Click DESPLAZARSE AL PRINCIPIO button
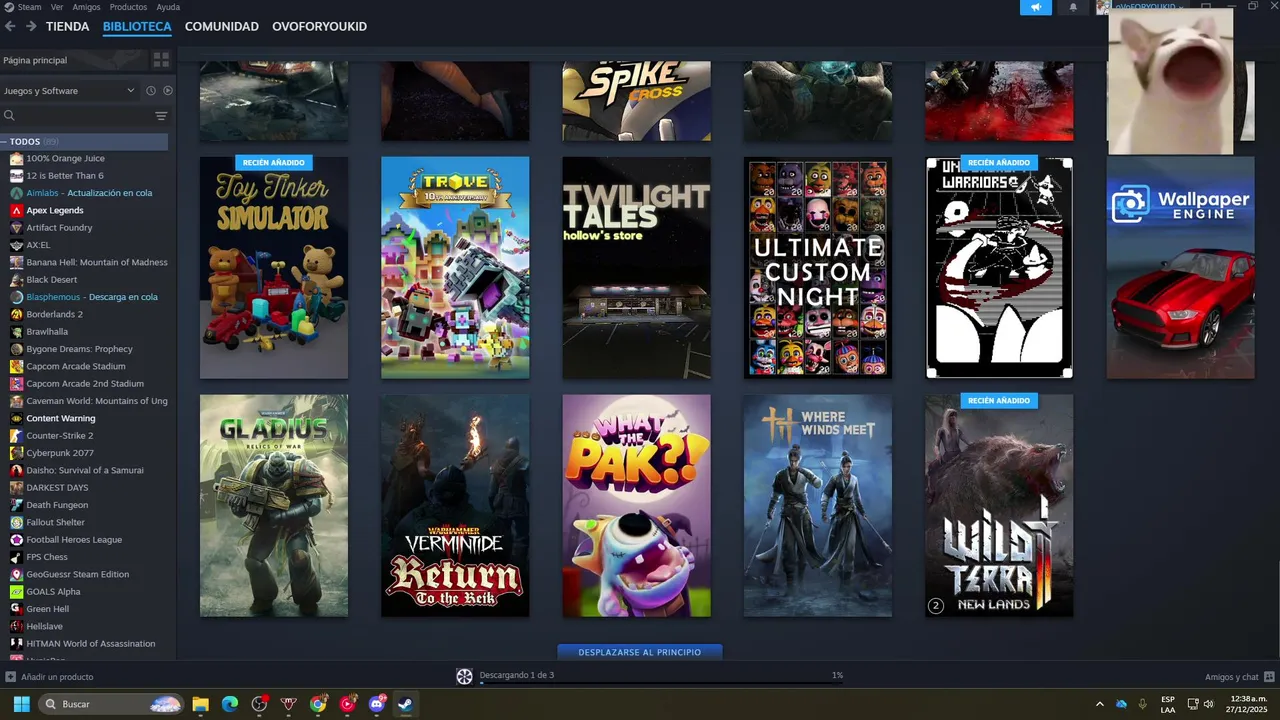 point(640,652)
